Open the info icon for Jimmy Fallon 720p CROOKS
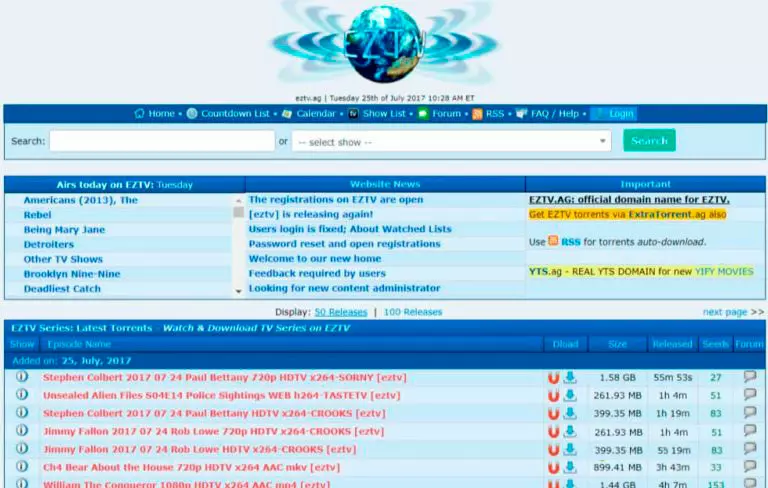Image resolution: width=768 pixels, height=488 pixels. (x=22, y=431)
